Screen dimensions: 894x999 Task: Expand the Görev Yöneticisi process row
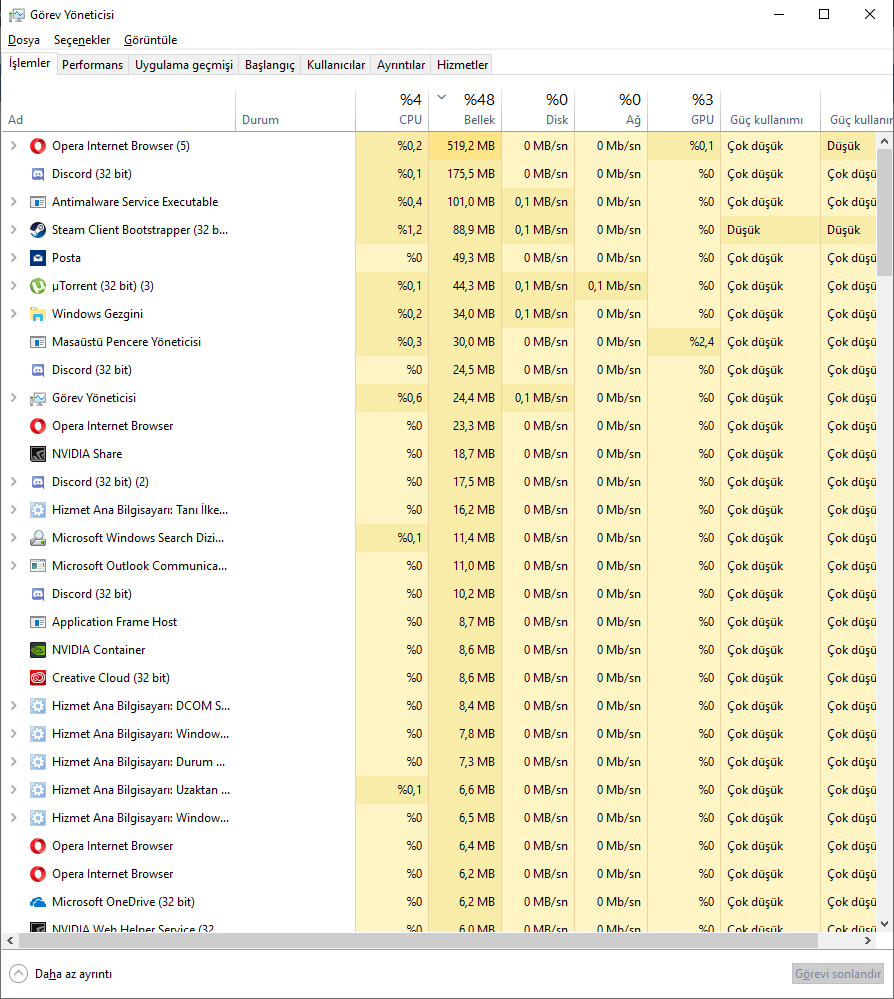(x=13, y=398)
